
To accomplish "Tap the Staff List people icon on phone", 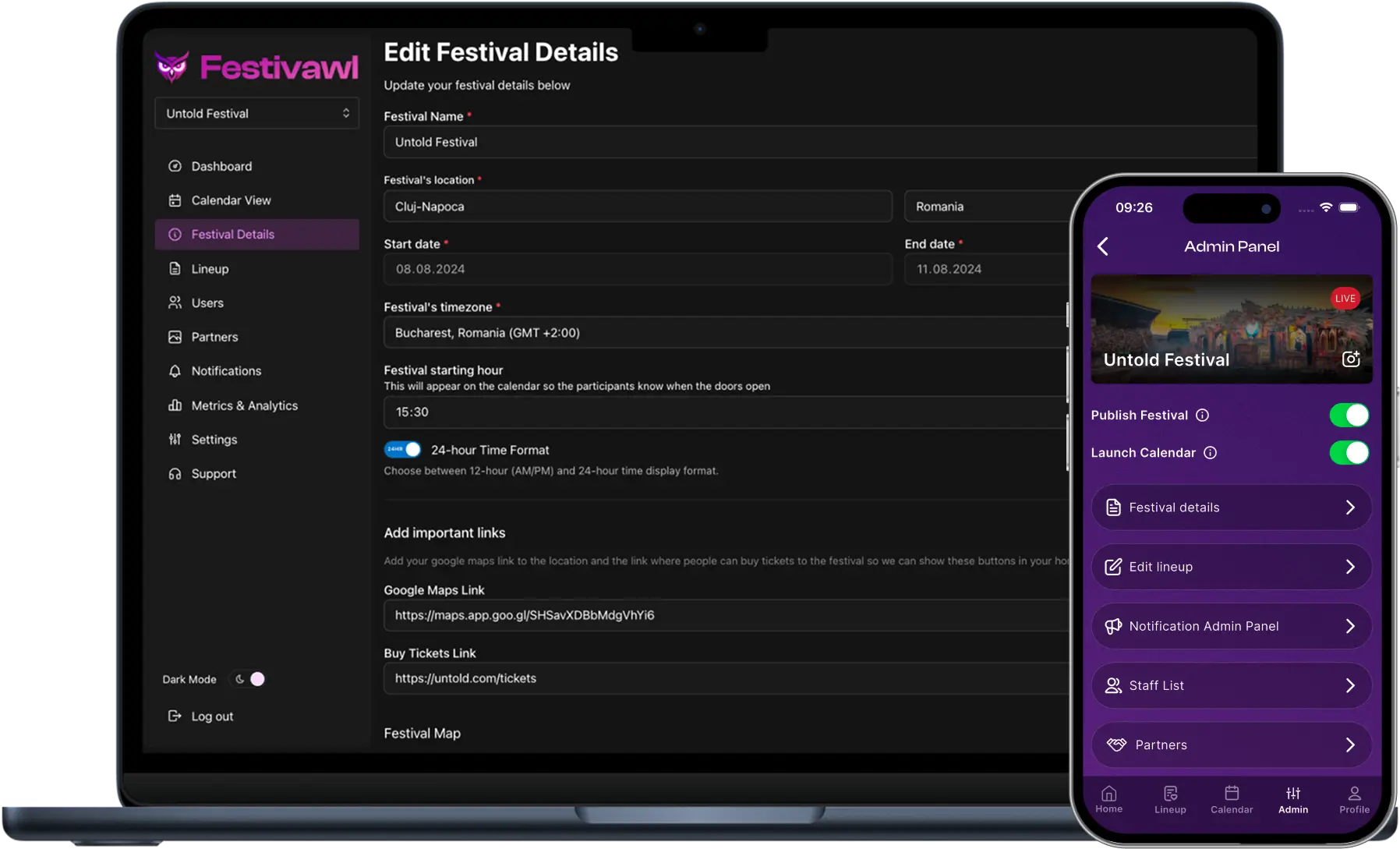I will tap(1113, 685).
